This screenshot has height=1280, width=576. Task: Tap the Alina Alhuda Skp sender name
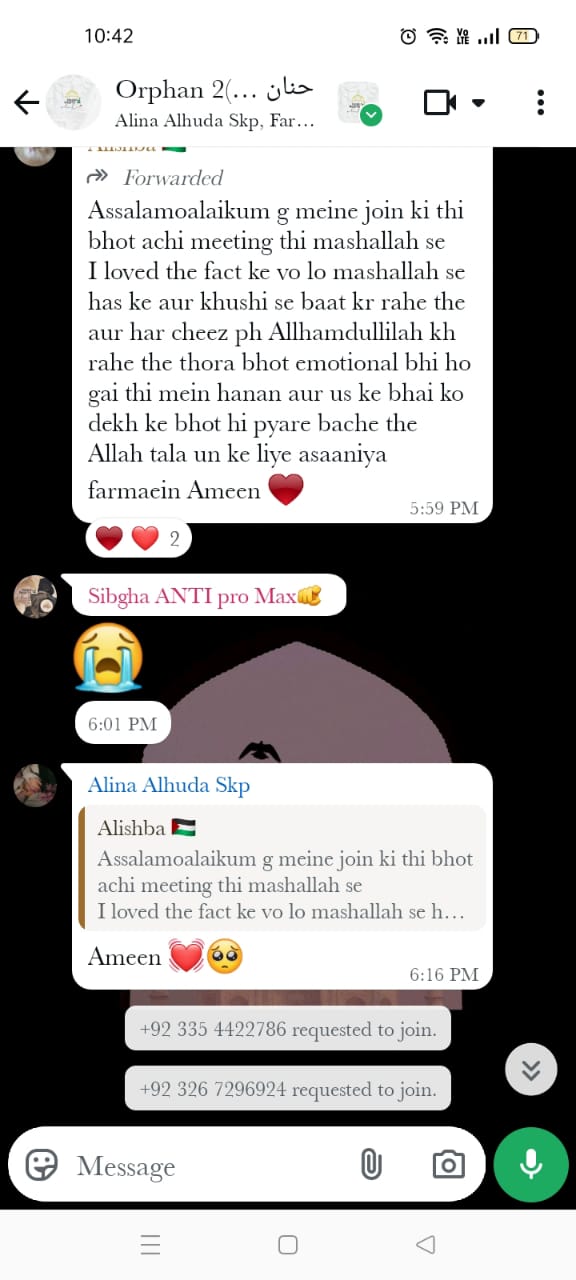(169, 785)
